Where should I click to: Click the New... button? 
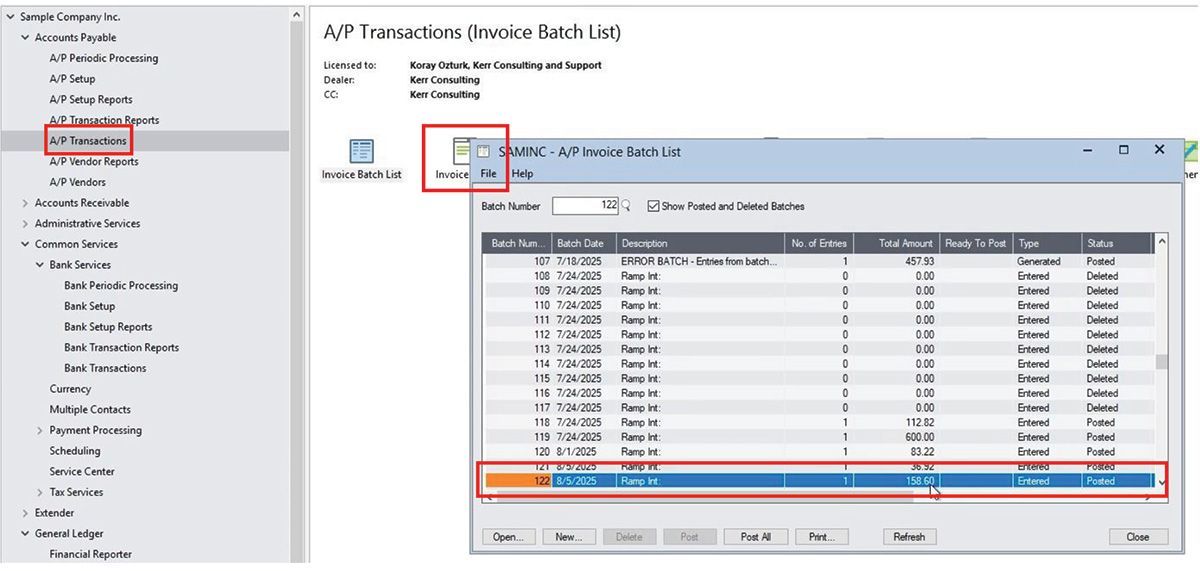tap(569, 537)
